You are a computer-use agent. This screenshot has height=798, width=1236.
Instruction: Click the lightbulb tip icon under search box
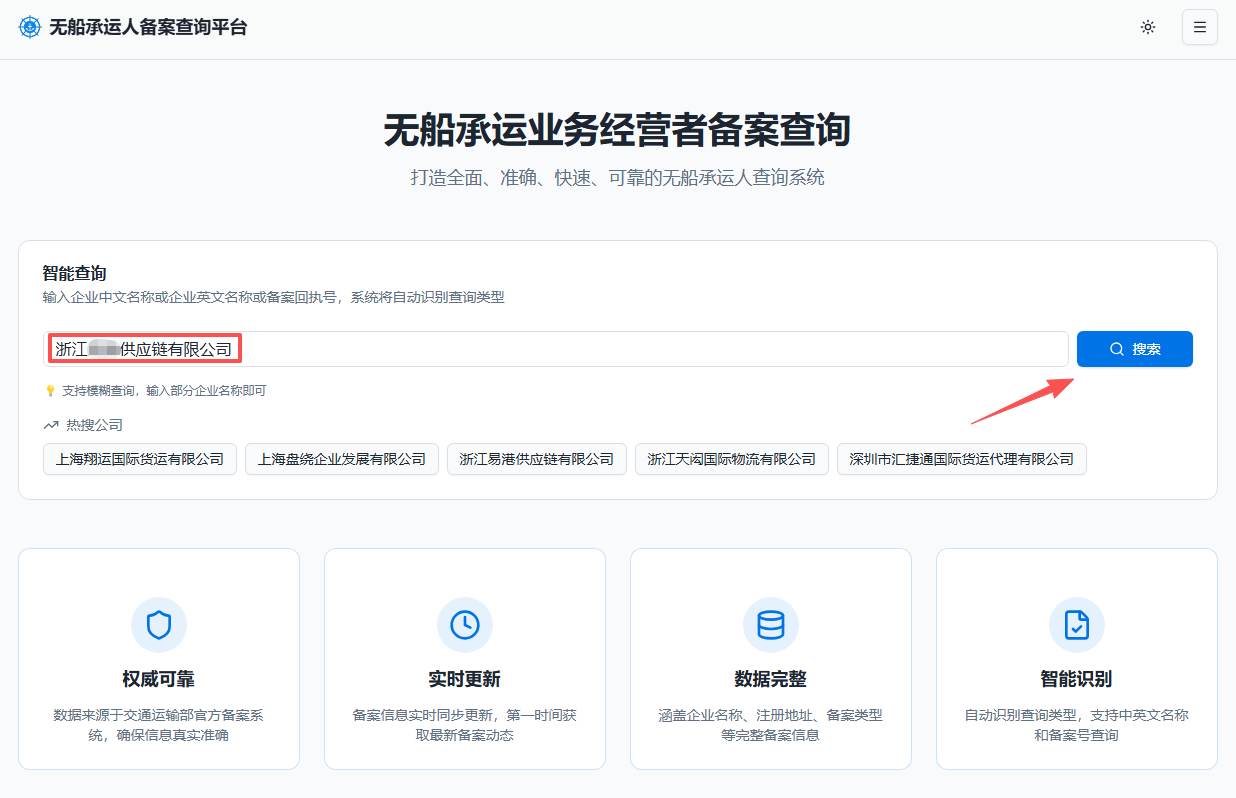point(50,391)
